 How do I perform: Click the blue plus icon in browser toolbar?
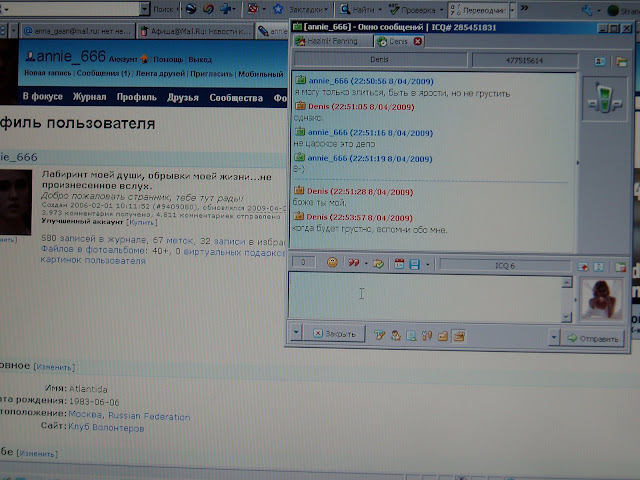coord(225,9)
